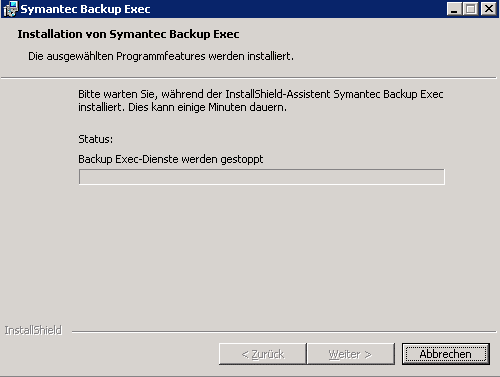Click the 'Dies kann einige Minuten dauern' sentence
The height and width of the screenshot is (377, 500).
pos(207,107)
